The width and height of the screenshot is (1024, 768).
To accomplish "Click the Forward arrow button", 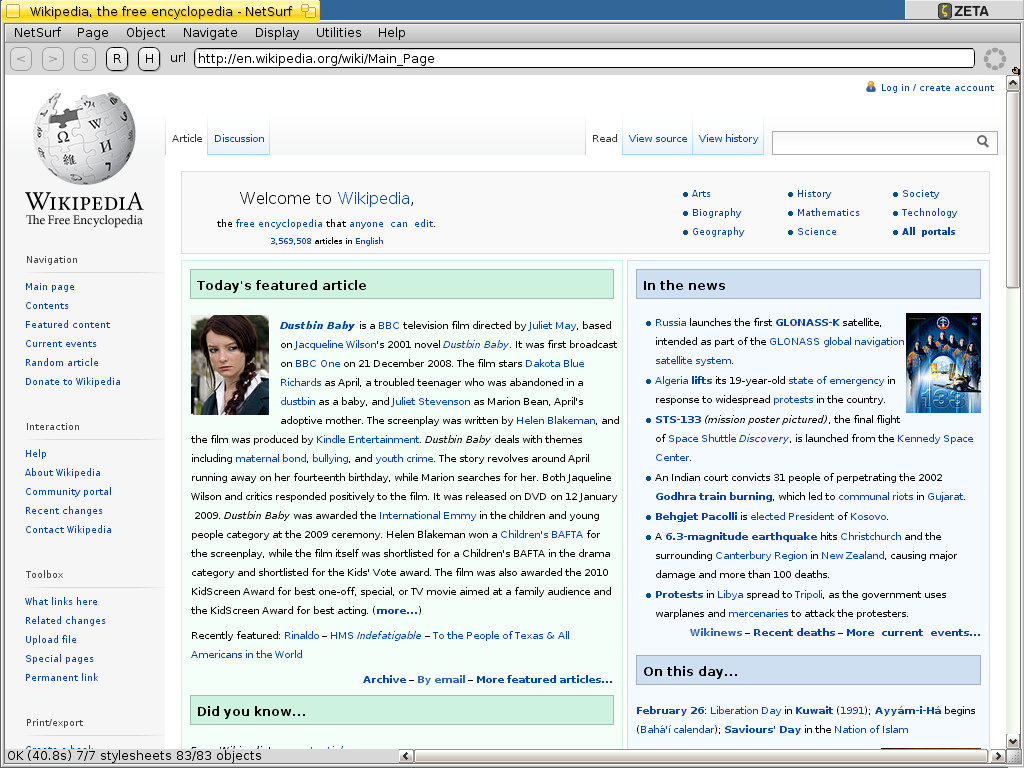I will click(x=53, y=59).
